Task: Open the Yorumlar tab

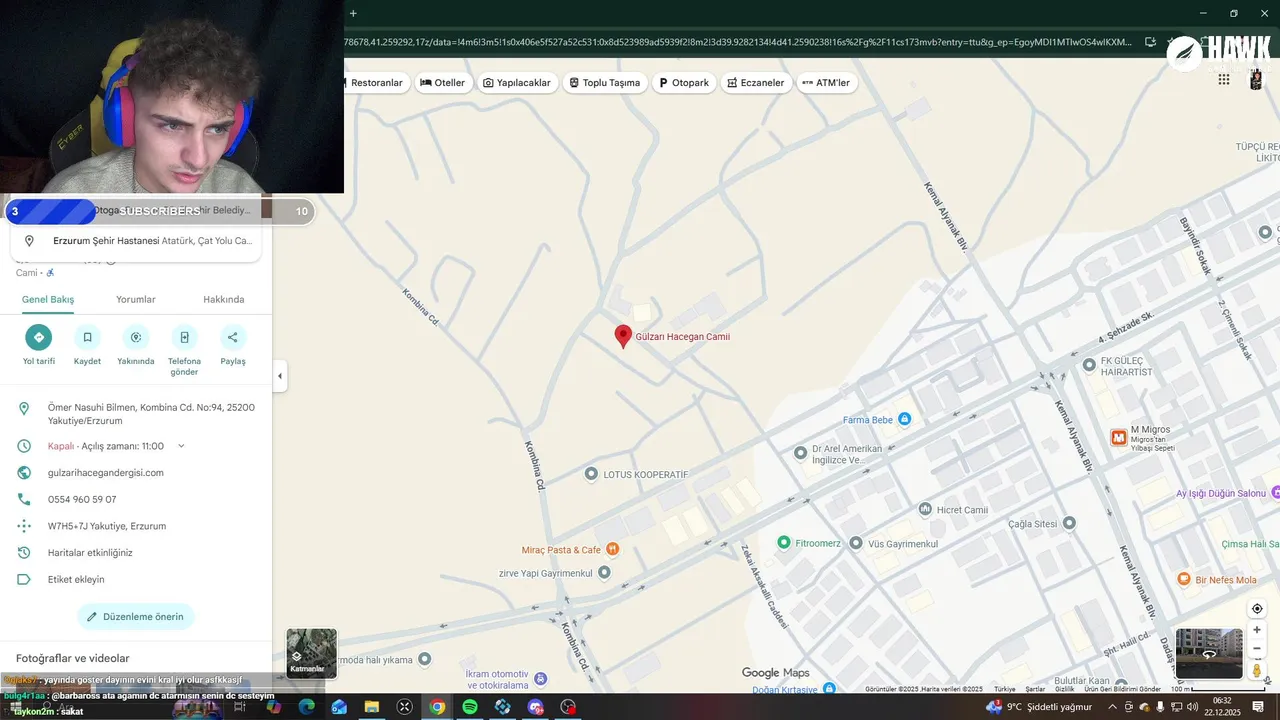Action: tap(136, 299)
